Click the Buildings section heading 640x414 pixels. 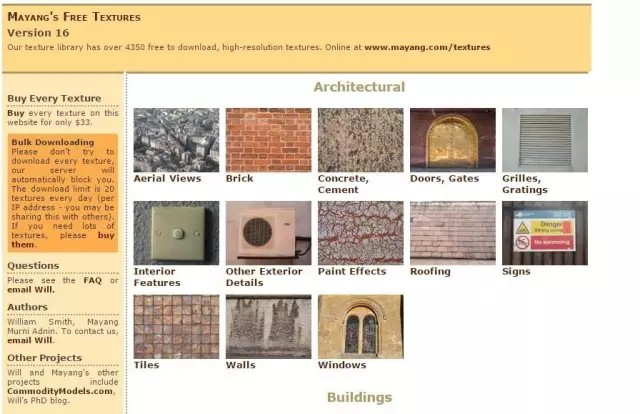(360, 397)
